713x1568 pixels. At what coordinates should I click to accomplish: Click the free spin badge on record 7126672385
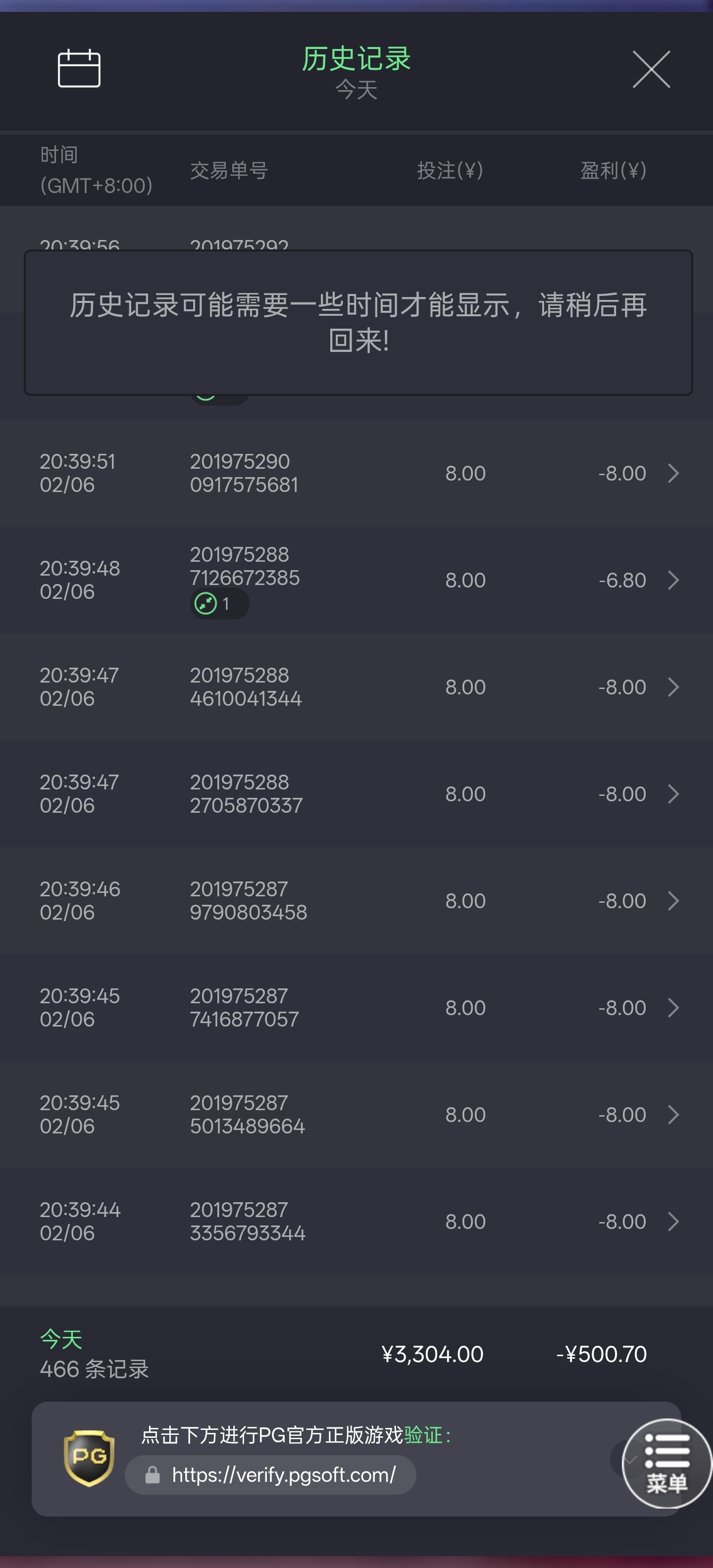[x=219, y=604]
